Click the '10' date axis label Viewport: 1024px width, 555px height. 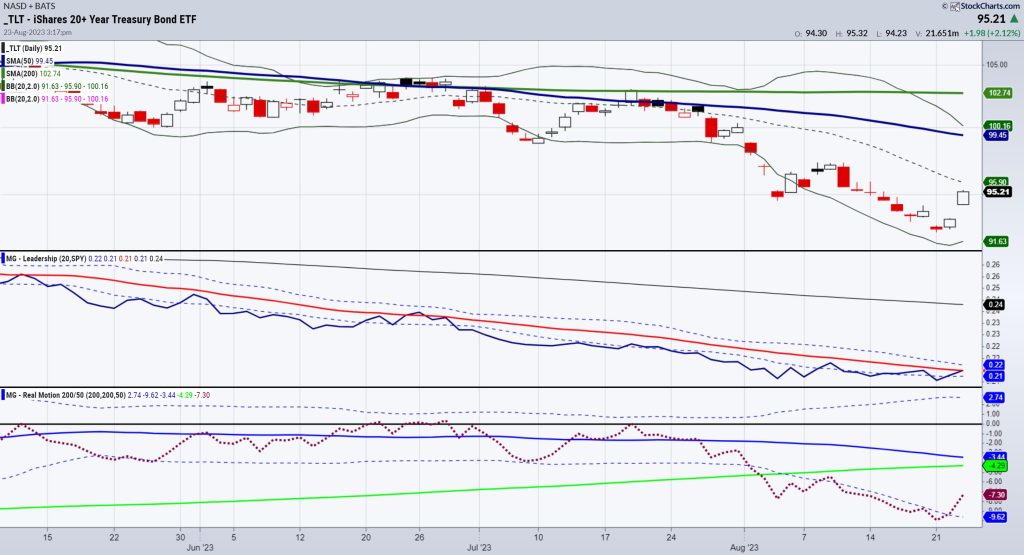tap(539, 537)
